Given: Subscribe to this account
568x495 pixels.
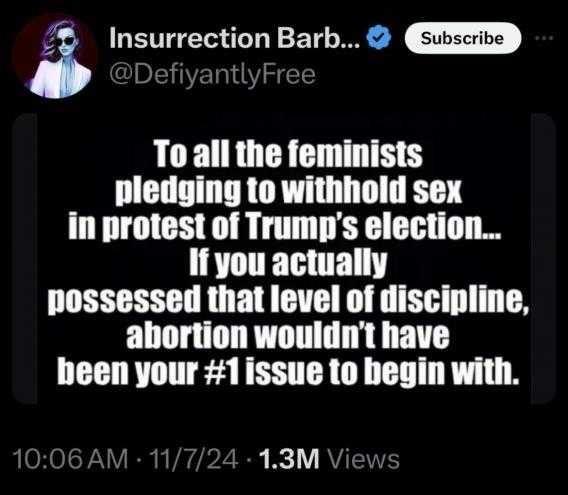Looking at the screenshot, I should [x=463, y=38].
